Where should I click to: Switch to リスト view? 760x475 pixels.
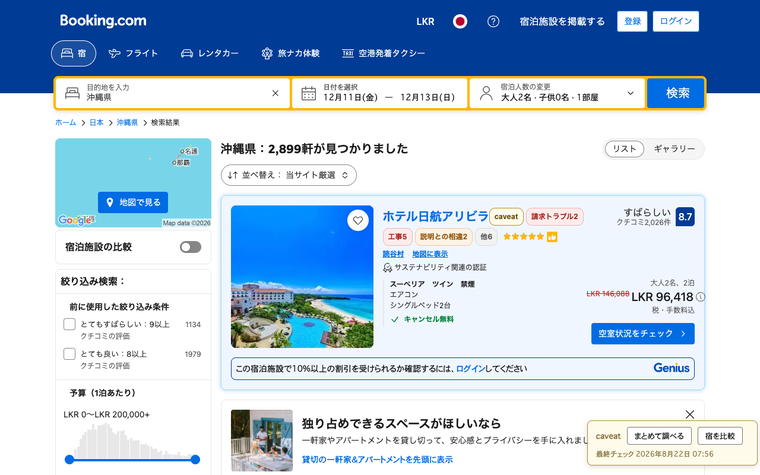[x=624, y=149]
